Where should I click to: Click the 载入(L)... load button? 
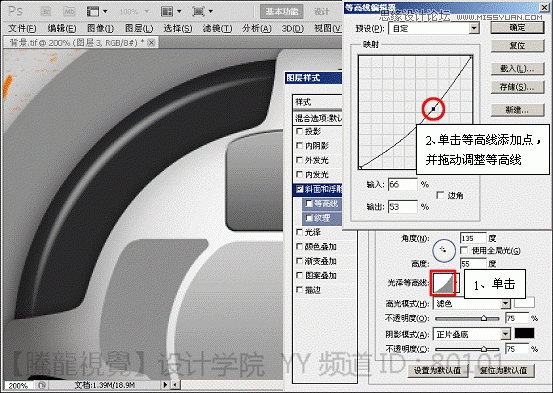tap(517, 68)
